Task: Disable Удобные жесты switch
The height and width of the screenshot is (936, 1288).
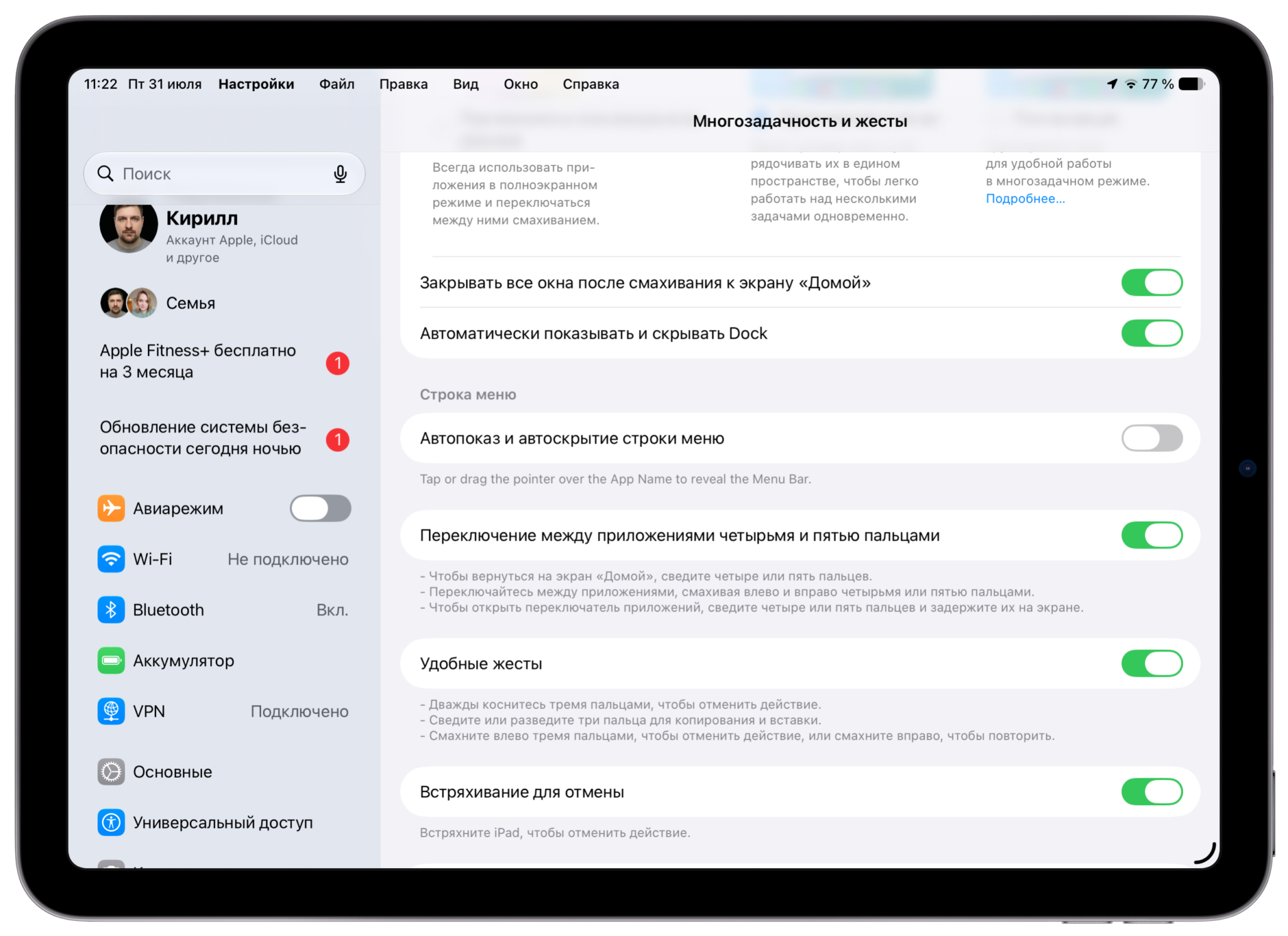Action: click(x=1152, y=663)
